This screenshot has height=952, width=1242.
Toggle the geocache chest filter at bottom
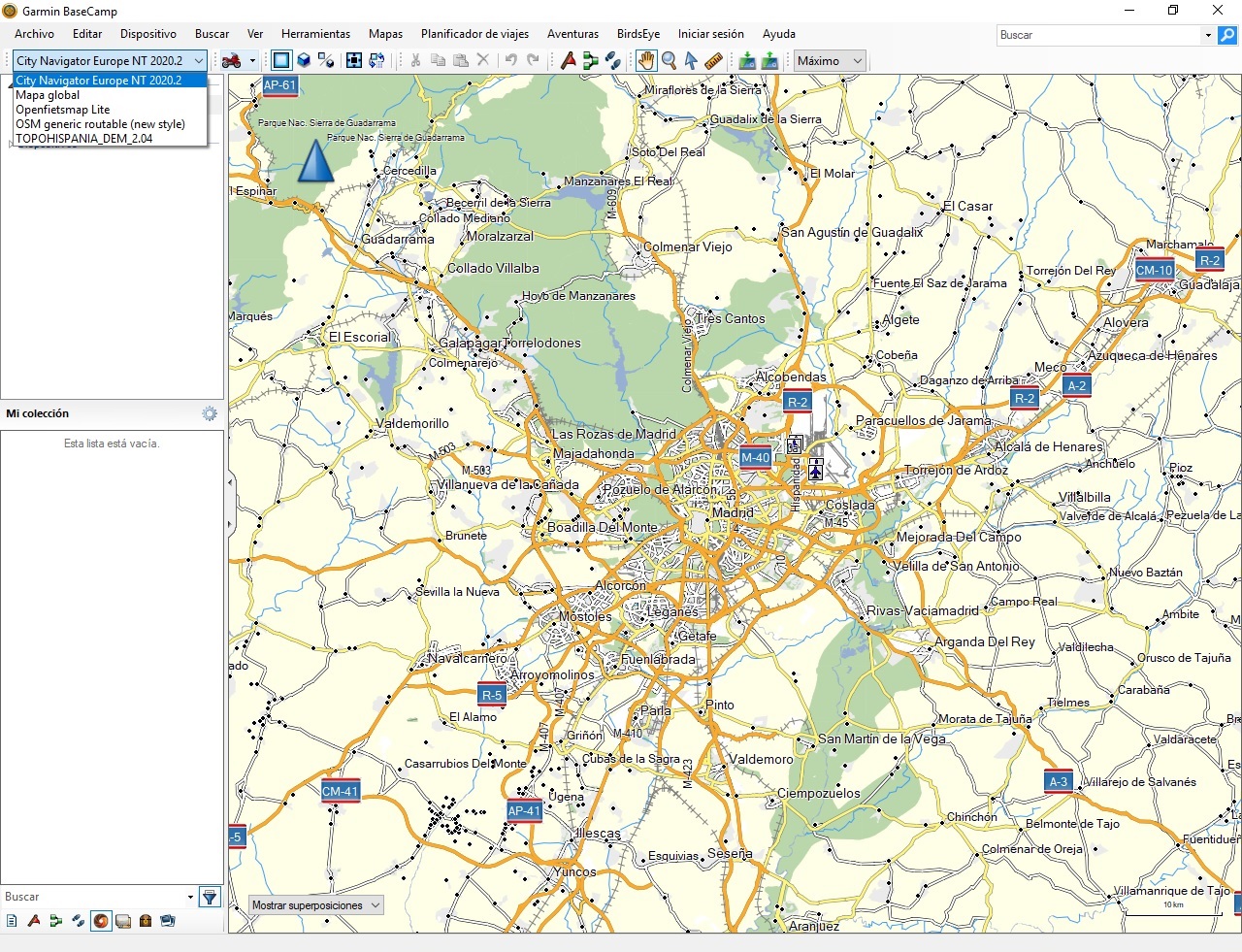pos(146,921)
